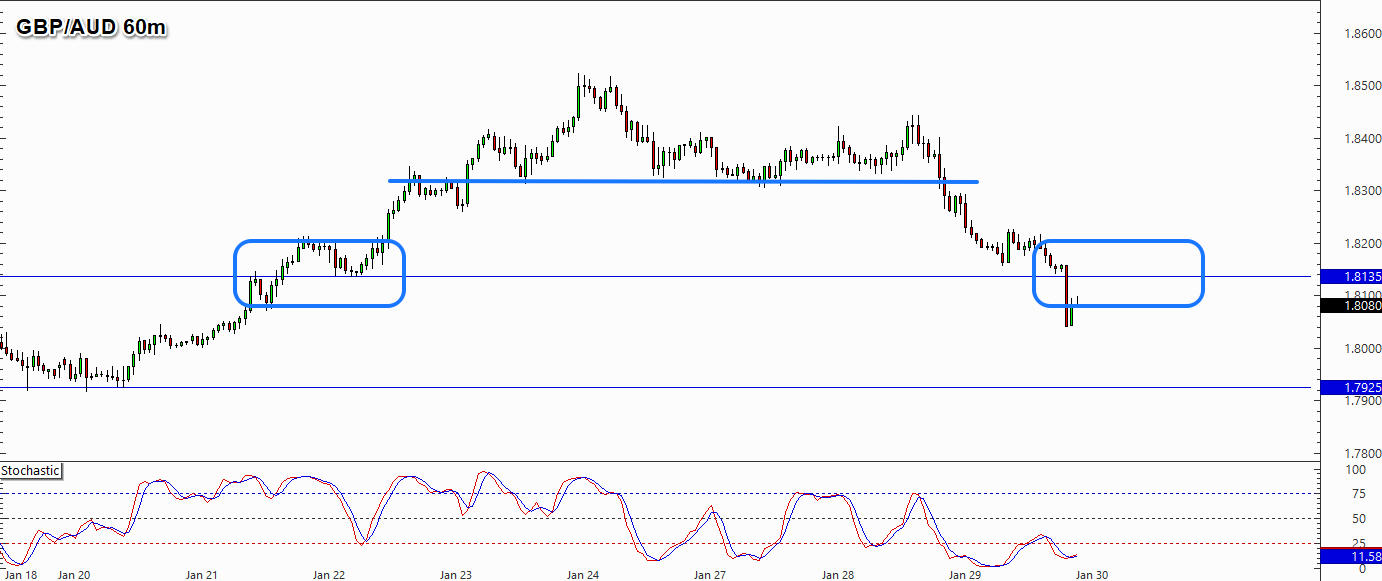Click the GBP/AUD 60m chart title
The image size is (1382, 581).
coord(91,28)
